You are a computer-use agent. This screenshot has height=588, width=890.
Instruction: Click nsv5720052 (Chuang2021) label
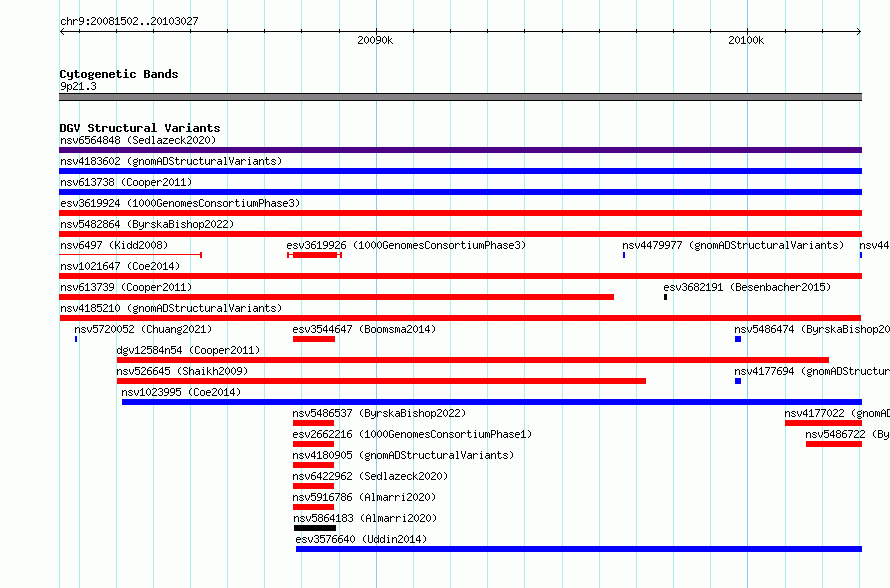click(143, 329)
